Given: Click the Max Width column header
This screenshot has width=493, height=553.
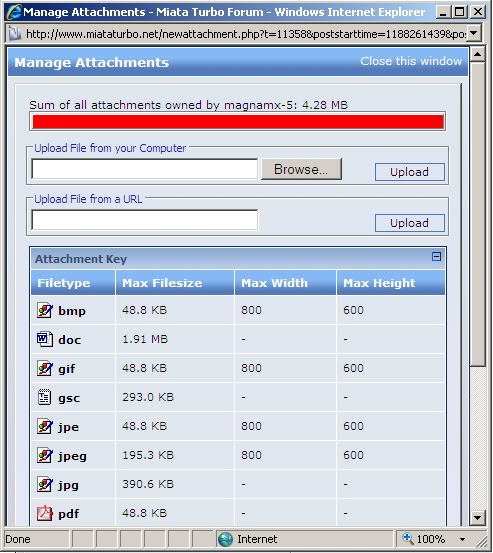Looking at the screenshot, I should pyautogui.click(x=285, y=283).
